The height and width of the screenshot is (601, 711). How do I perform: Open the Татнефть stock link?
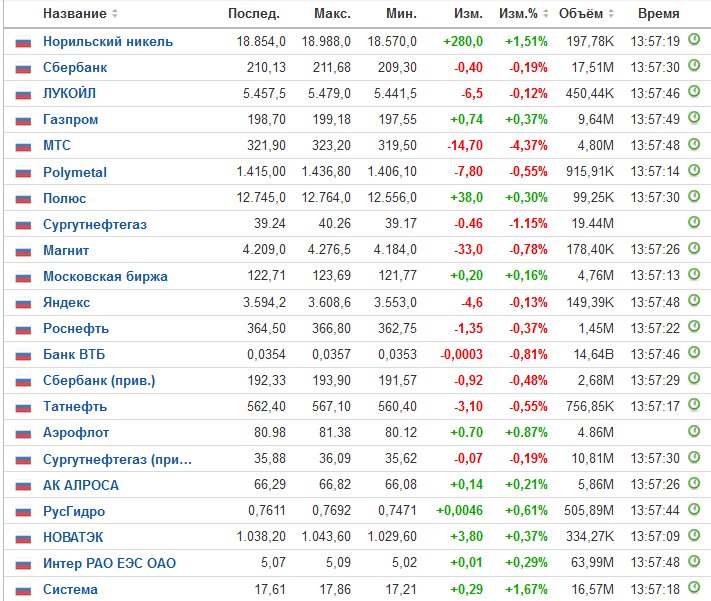tap(75, 406)
